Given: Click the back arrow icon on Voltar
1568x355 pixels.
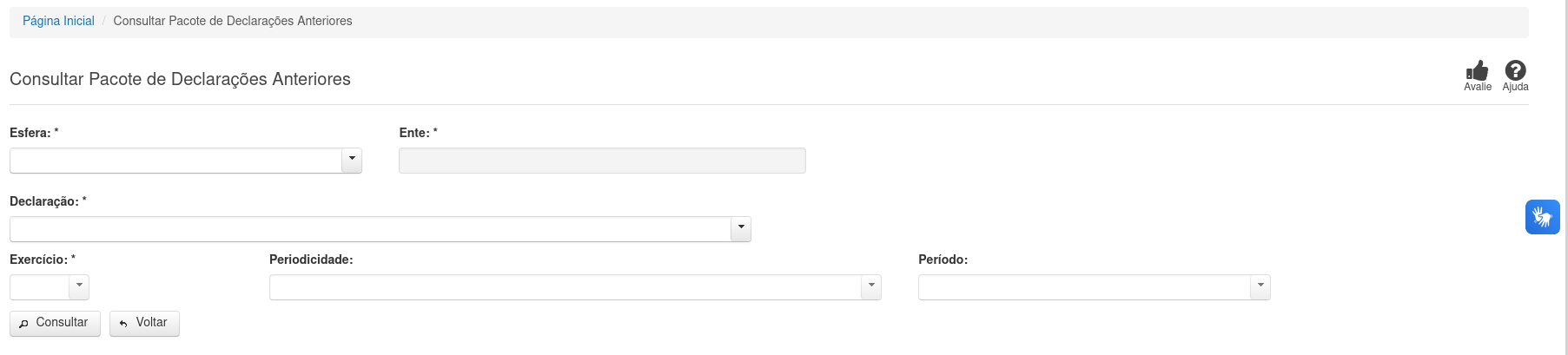Looking at the screenshot, I should pos(123,323).
